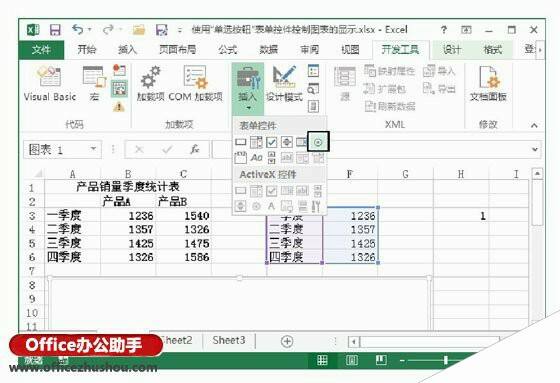
Task: Toggle use relative references for macros
Action: click(x=119, y=88)
